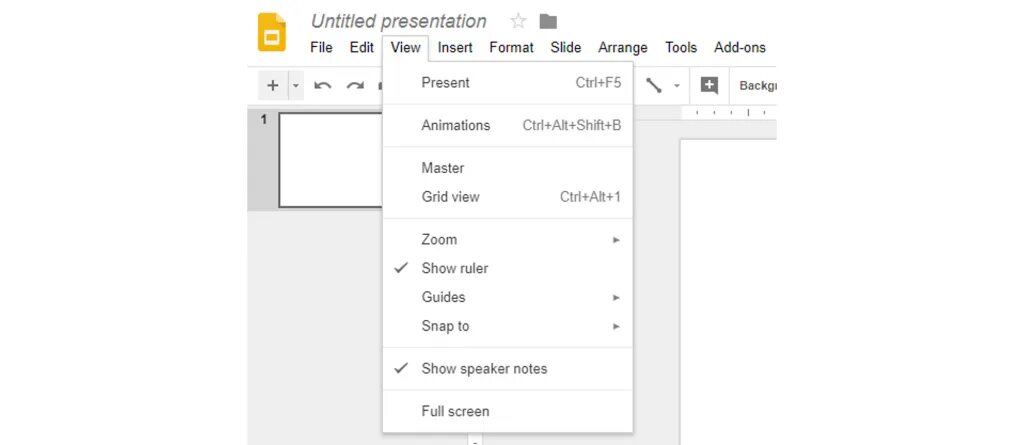Select slide 1 thumbnail

pos(330,160)
